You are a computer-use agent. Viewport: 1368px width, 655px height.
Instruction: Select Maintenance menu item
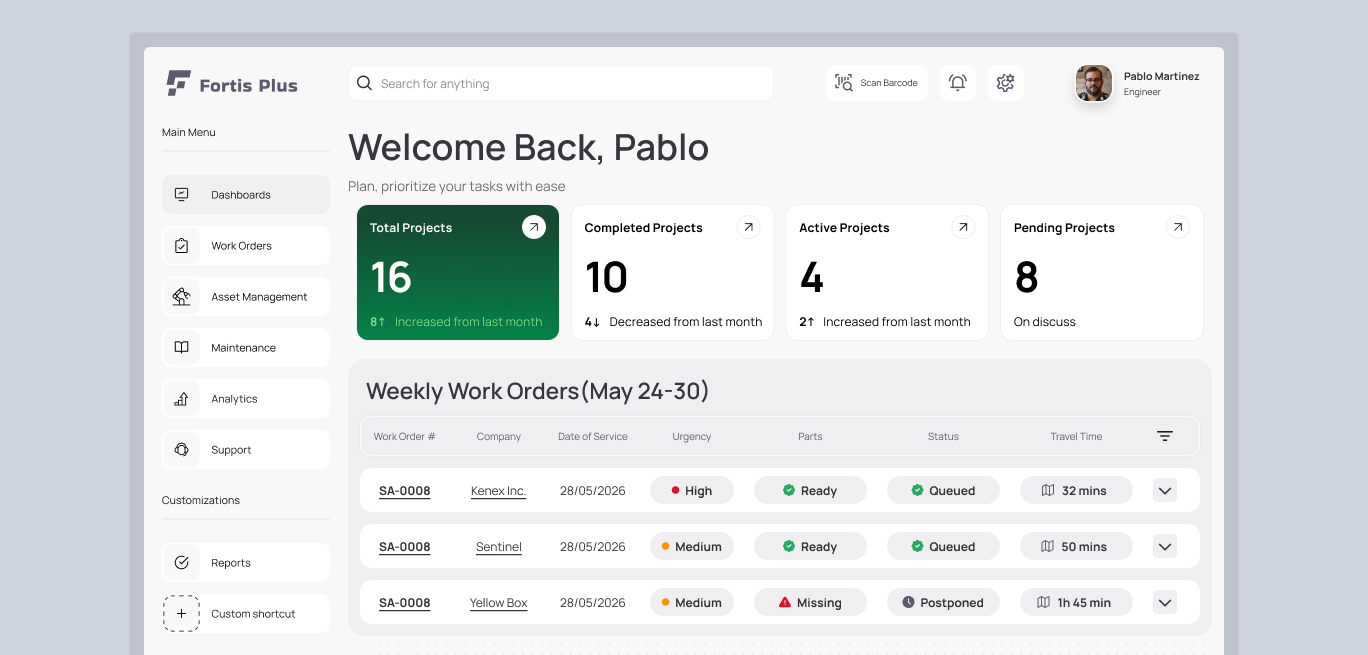click(x=246, y=348)
